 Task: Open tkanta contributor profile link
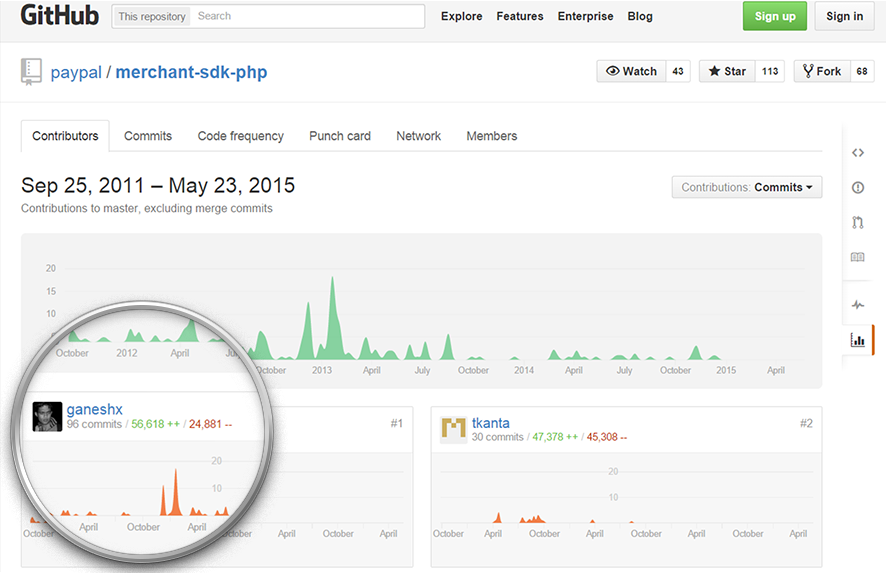(x=490, y=423)
